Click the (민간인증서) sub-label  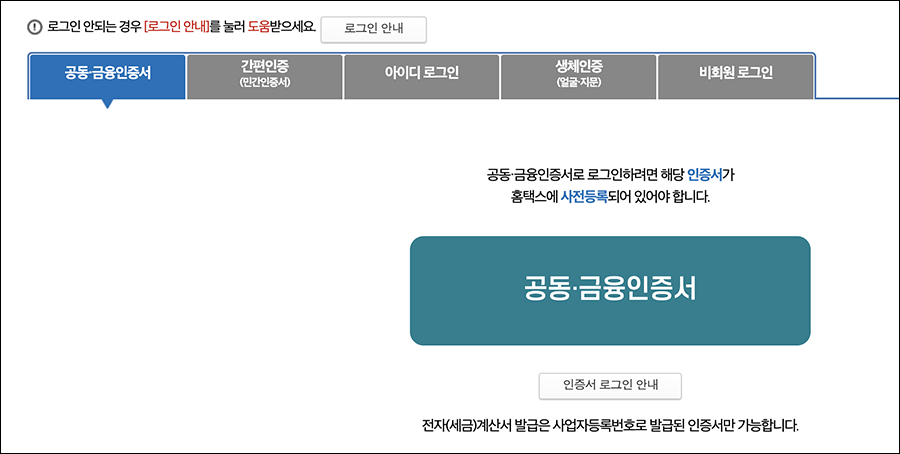265,83
